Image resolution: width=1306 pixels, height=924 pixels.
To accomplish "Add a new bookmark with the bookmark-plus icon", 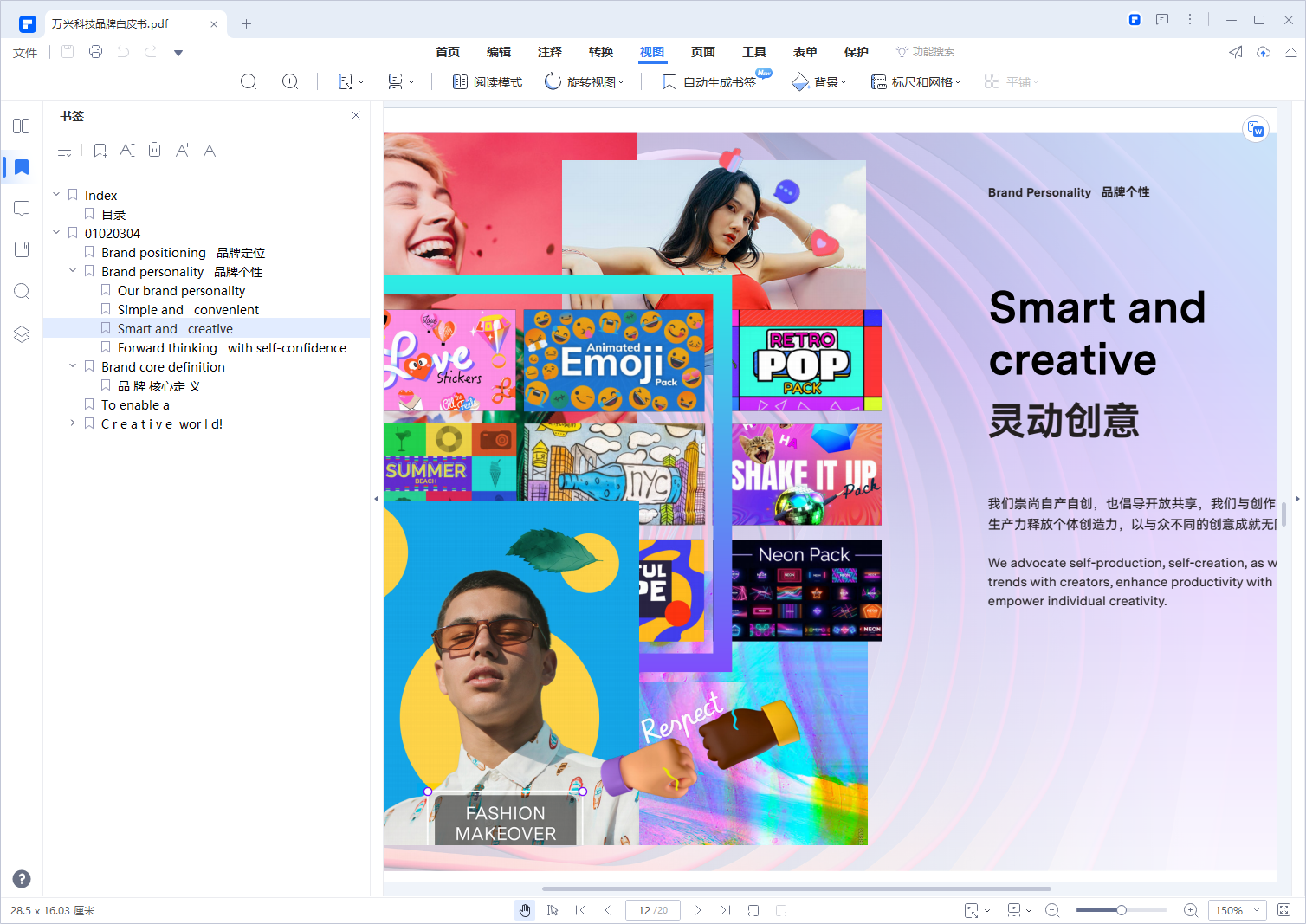I will click(x=100, y=150).
